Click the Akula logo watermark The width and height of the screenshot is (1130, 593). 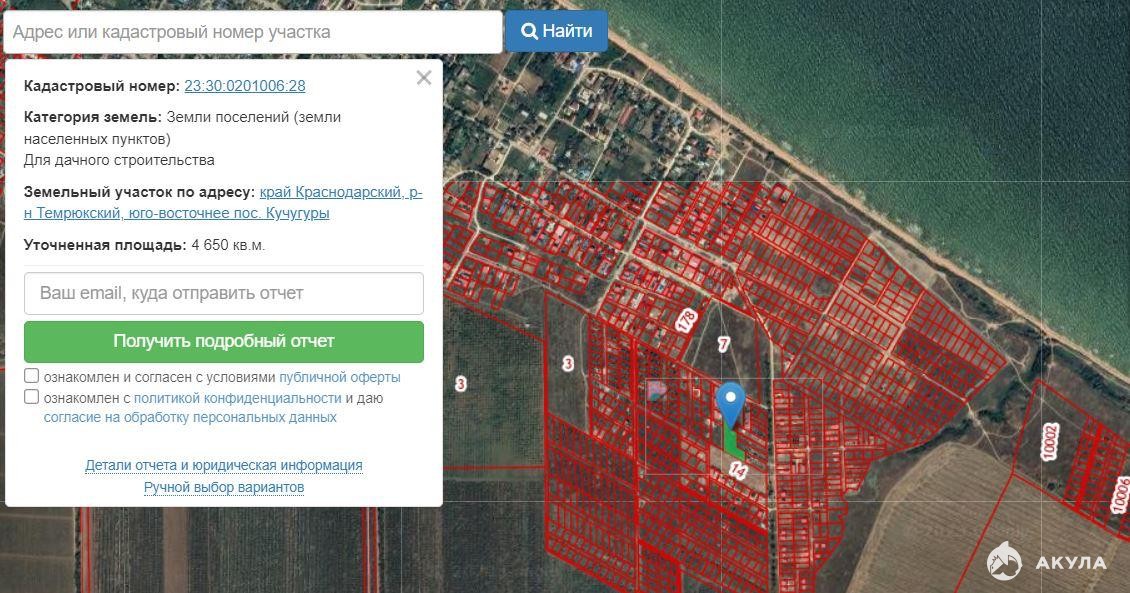[1046, 561]
